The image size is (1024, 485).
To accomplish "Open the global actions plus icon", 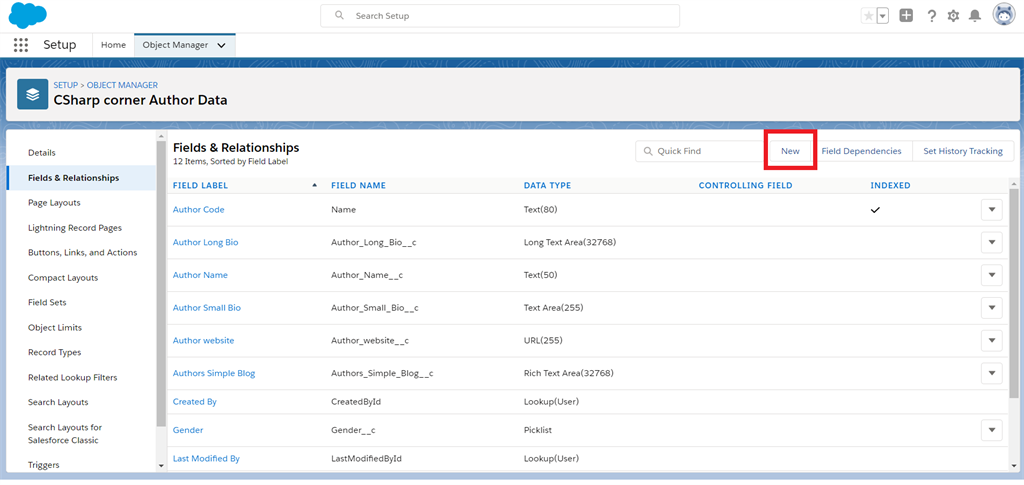I will [906, 16].
